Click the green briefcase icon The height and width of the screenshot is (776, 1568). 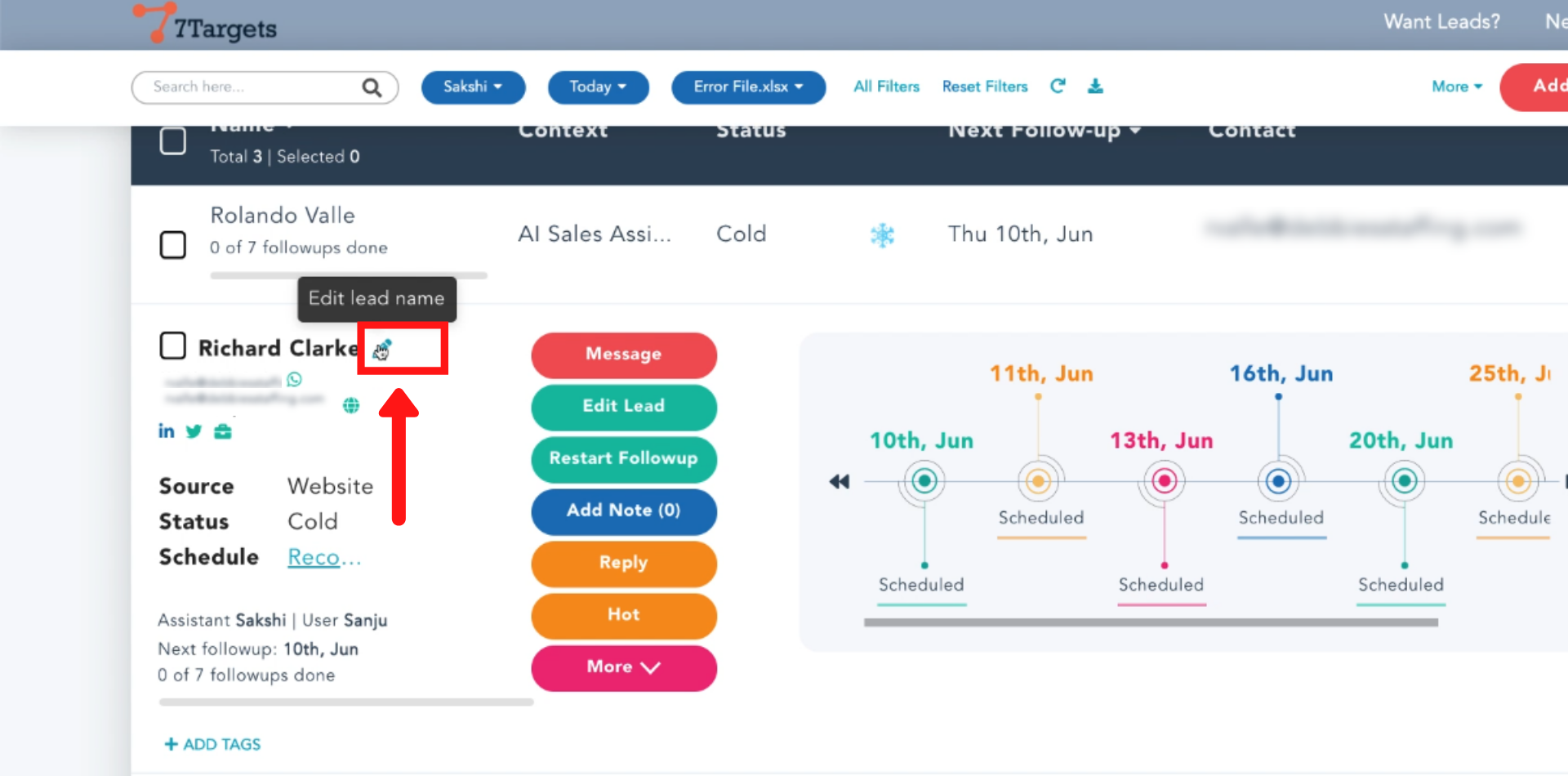[223, 431]
